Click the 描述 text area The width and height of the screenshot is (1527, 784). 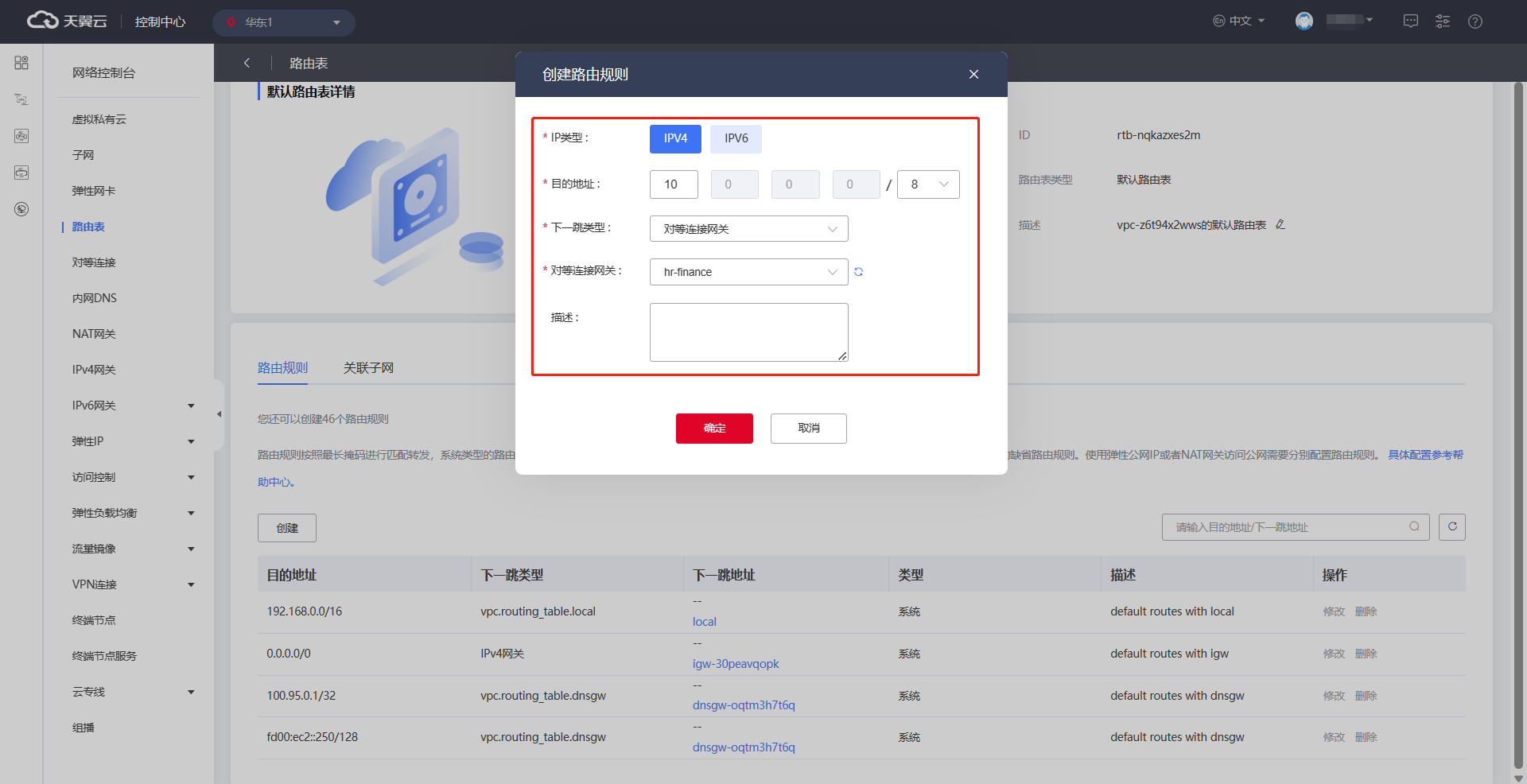[748, 332]
